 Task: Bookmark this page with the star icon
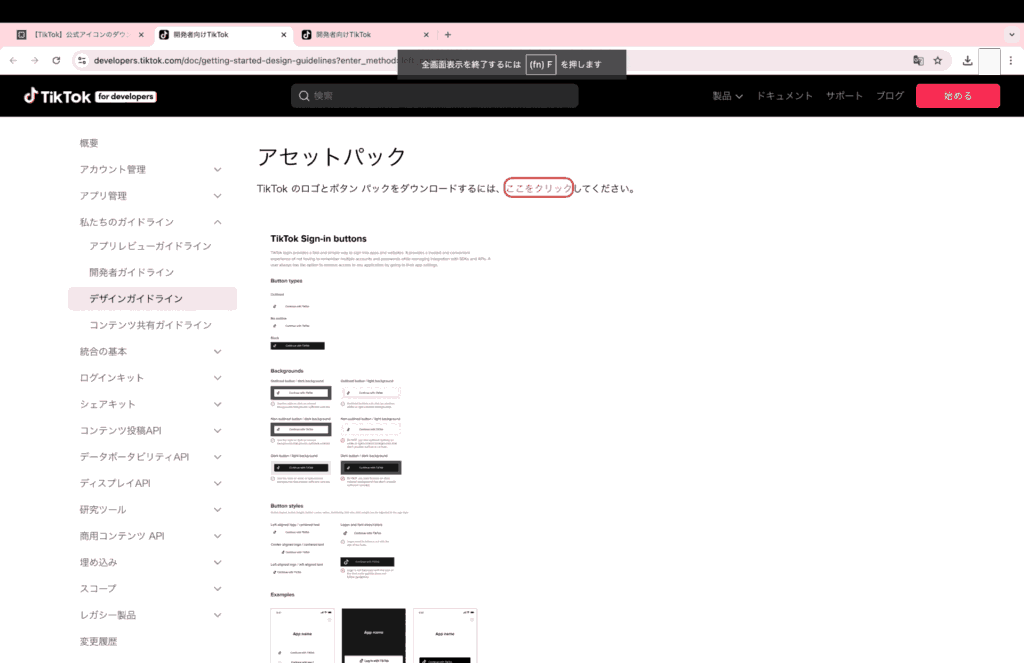pos(938,61)
